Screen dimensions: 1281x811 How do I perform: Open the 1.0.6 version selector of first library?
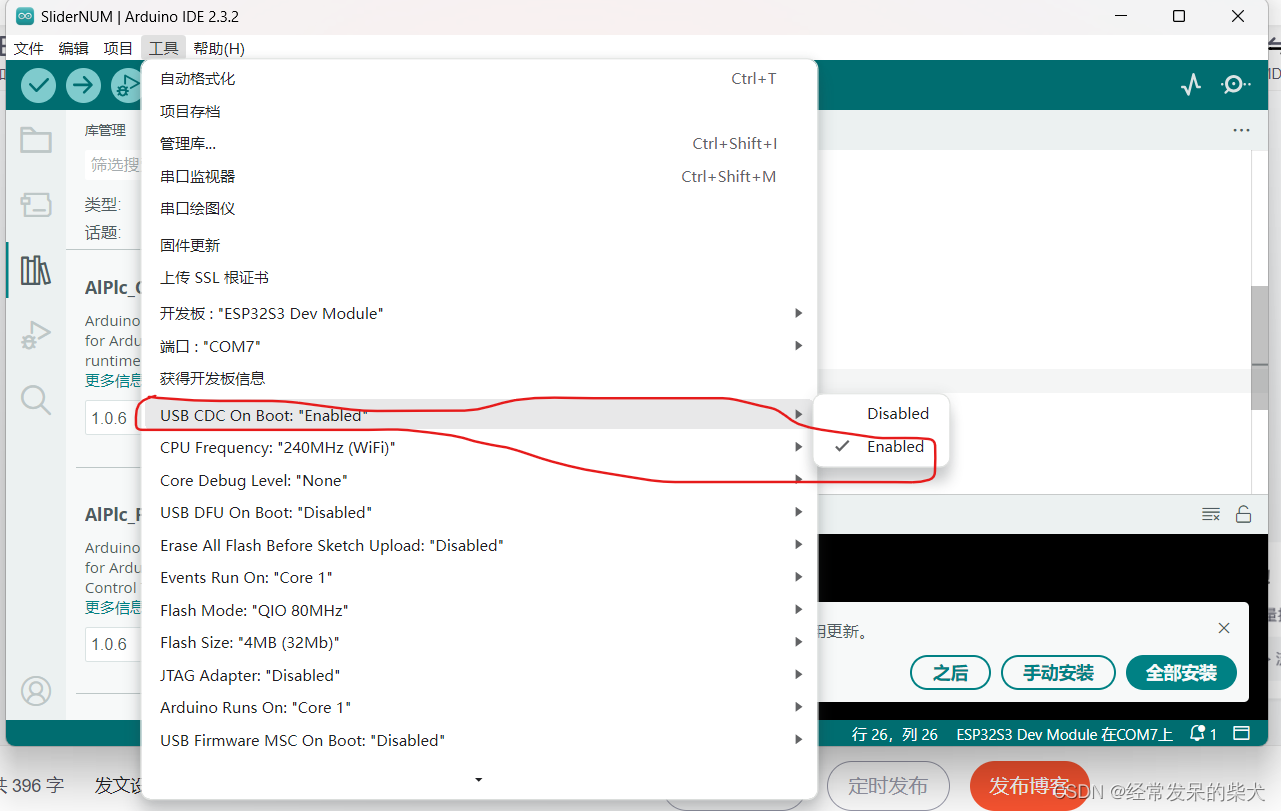pos(112,418)
